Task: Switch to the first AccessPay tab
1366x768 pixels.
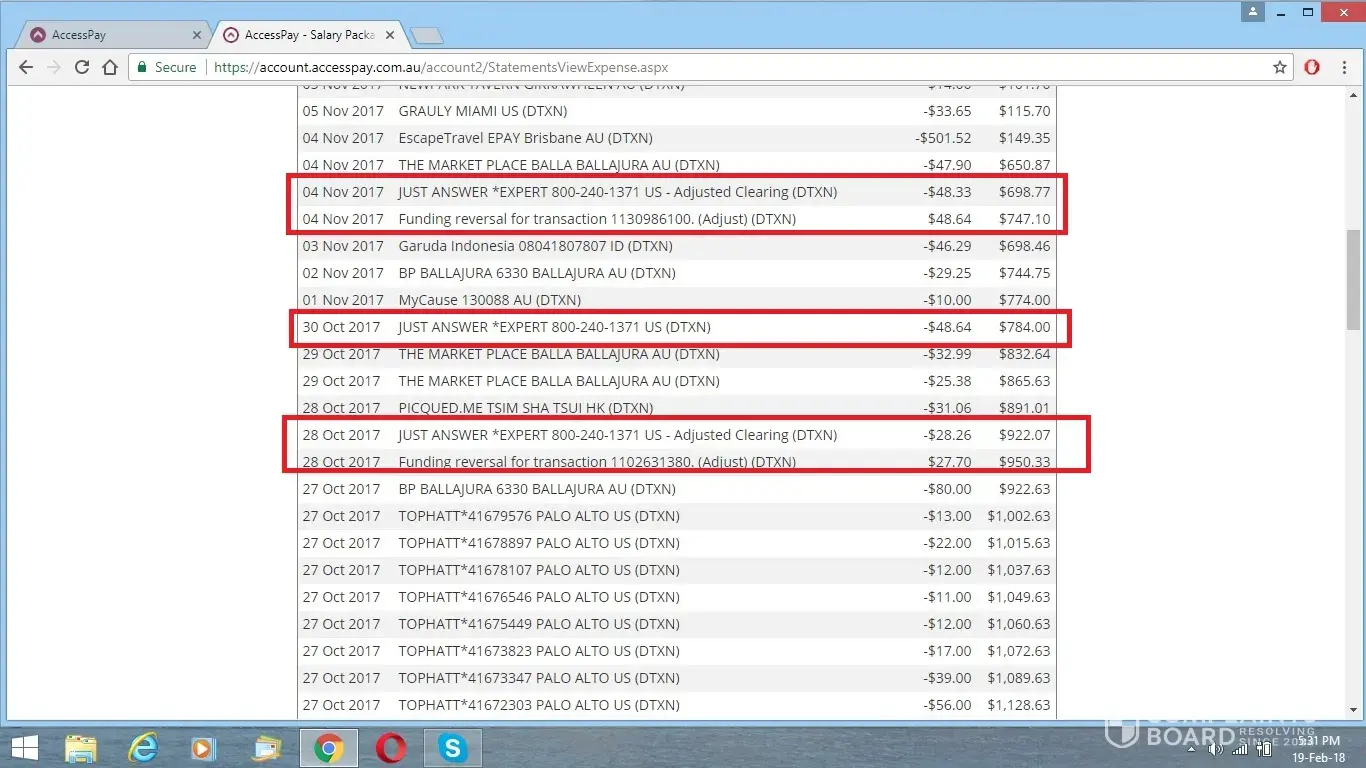Action: [x=100, y=35]
